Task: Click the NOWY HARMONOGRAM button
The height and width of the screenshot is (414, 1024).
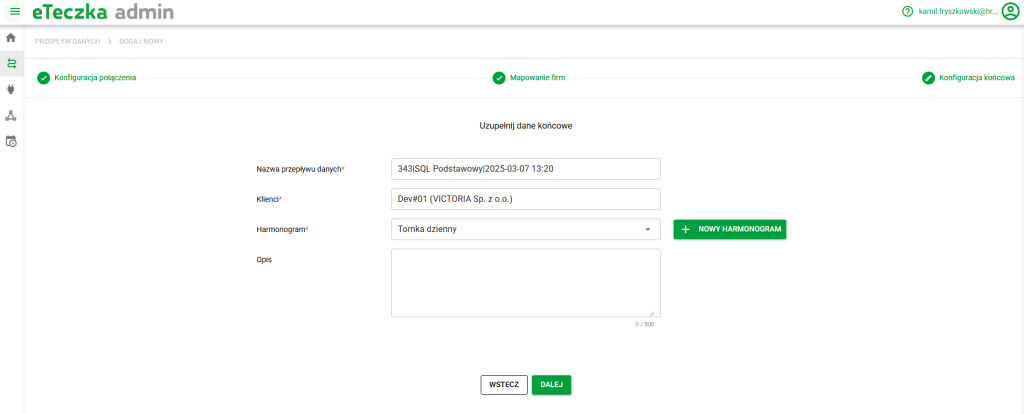Action: point(730,230)
